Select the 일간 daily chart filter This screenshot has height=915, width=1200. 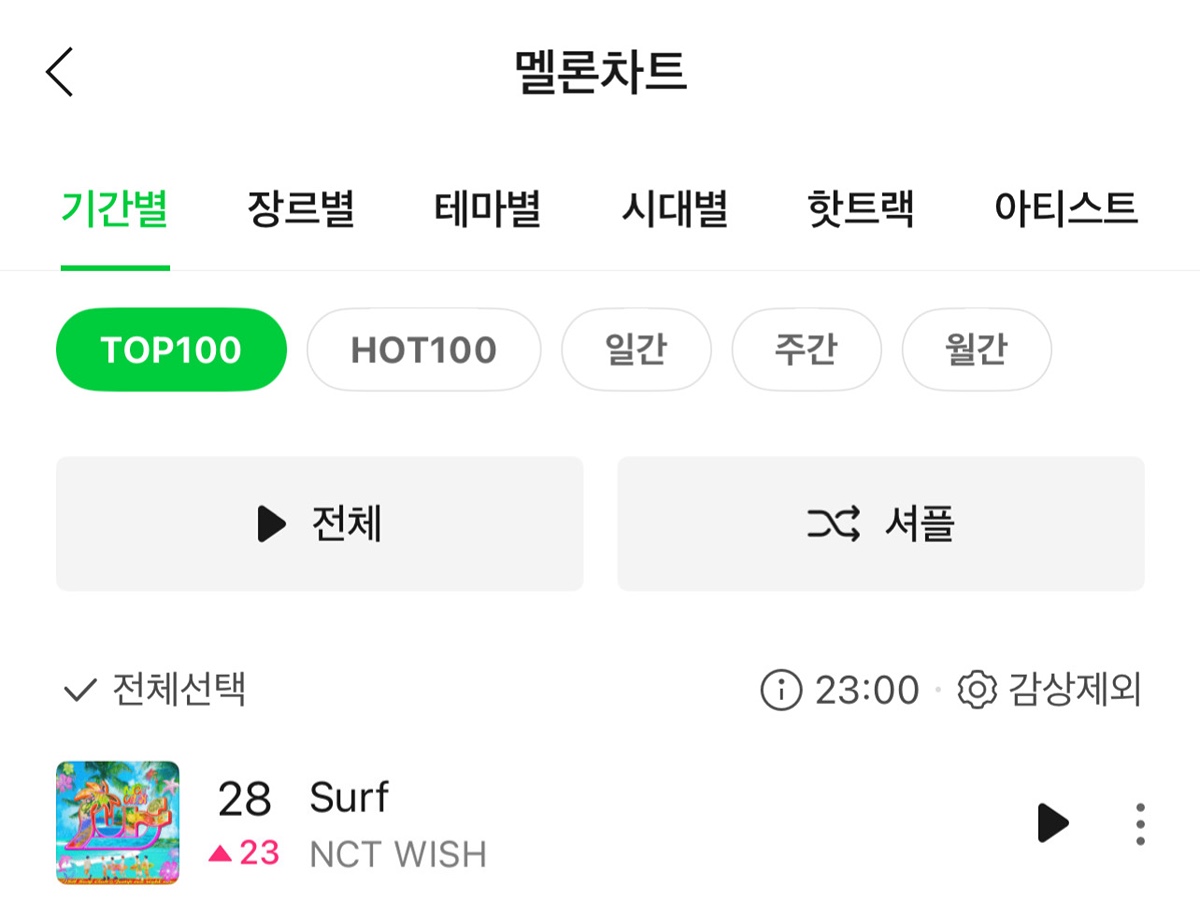tap(636, 350)
